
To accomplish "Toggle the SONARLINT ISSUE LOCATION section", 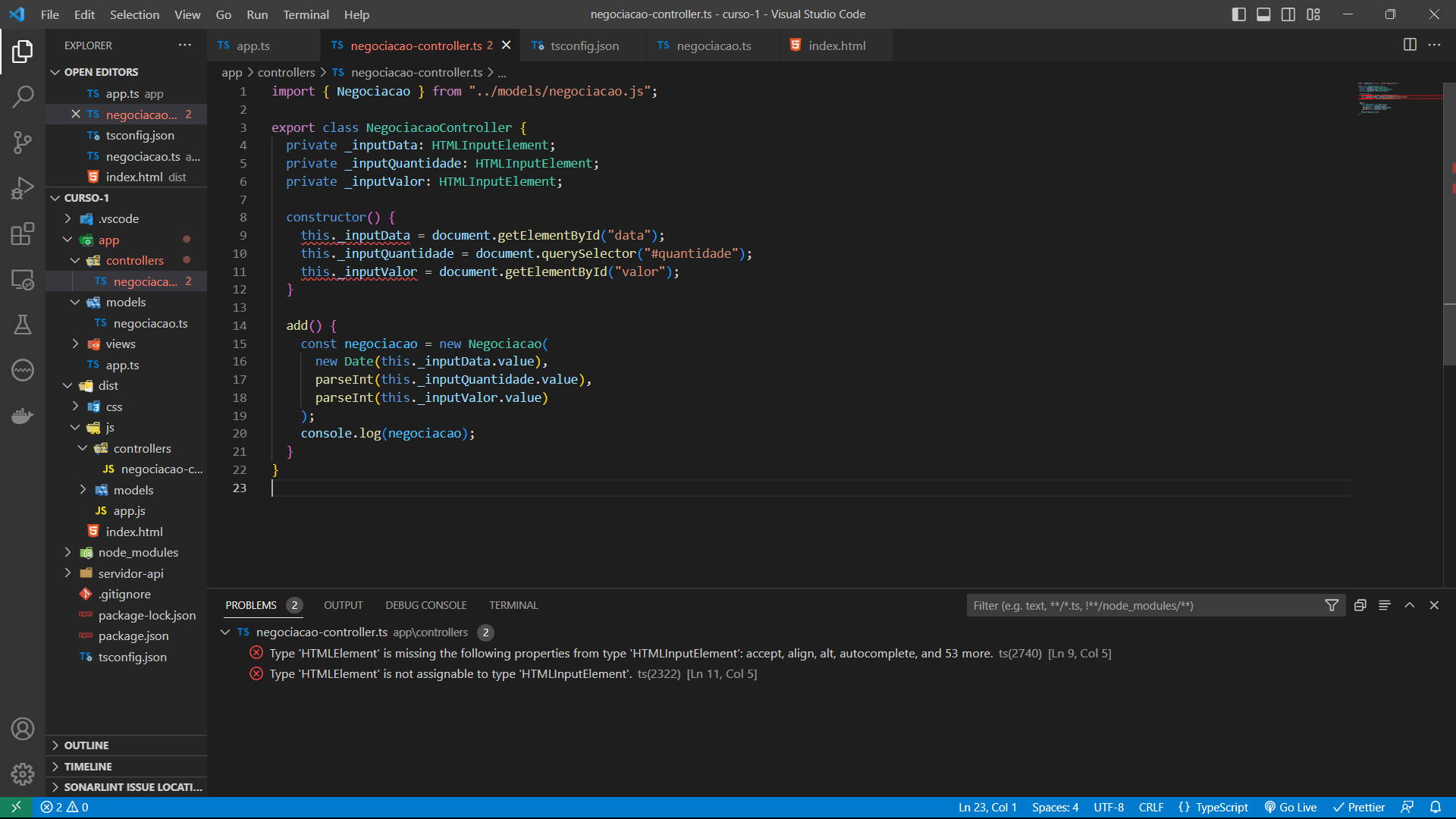I will point(131,787).
